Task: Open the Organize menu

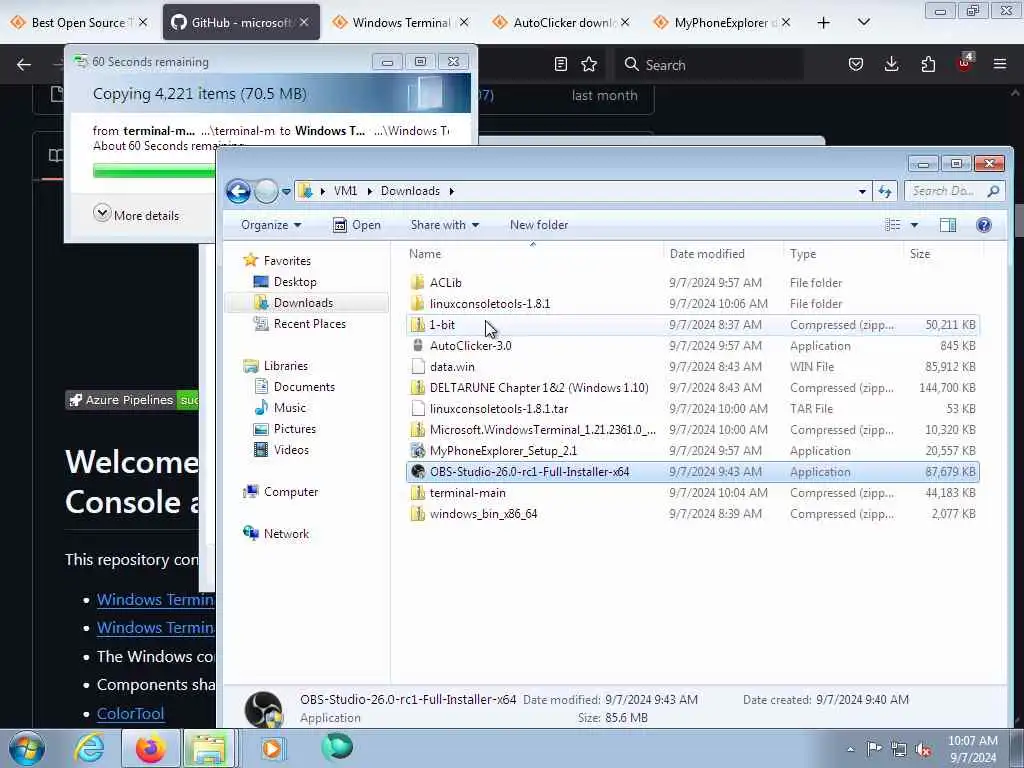Action: [271, 225]
